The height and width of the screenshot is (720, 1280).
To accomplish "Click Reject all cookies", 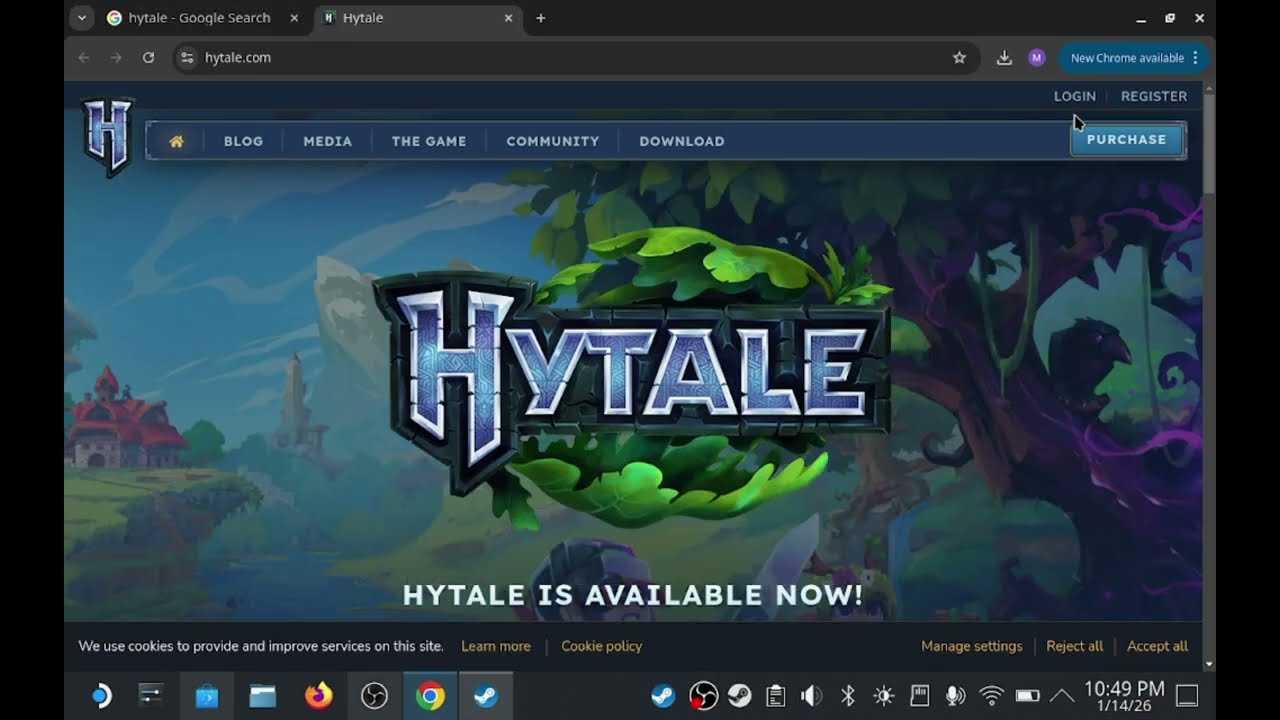I will (x=1075, y=646).
